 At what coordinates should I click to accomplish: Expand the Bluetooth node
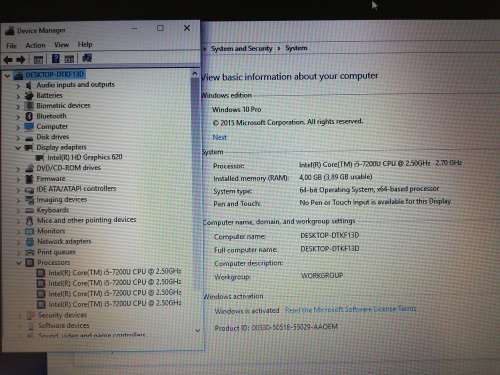click(18, 117)
